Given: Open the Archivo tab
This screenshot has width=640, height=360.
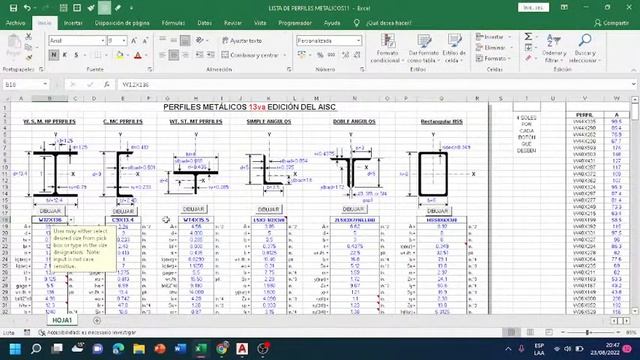Looking at the screenshot, I should click(x=16, y=23).
